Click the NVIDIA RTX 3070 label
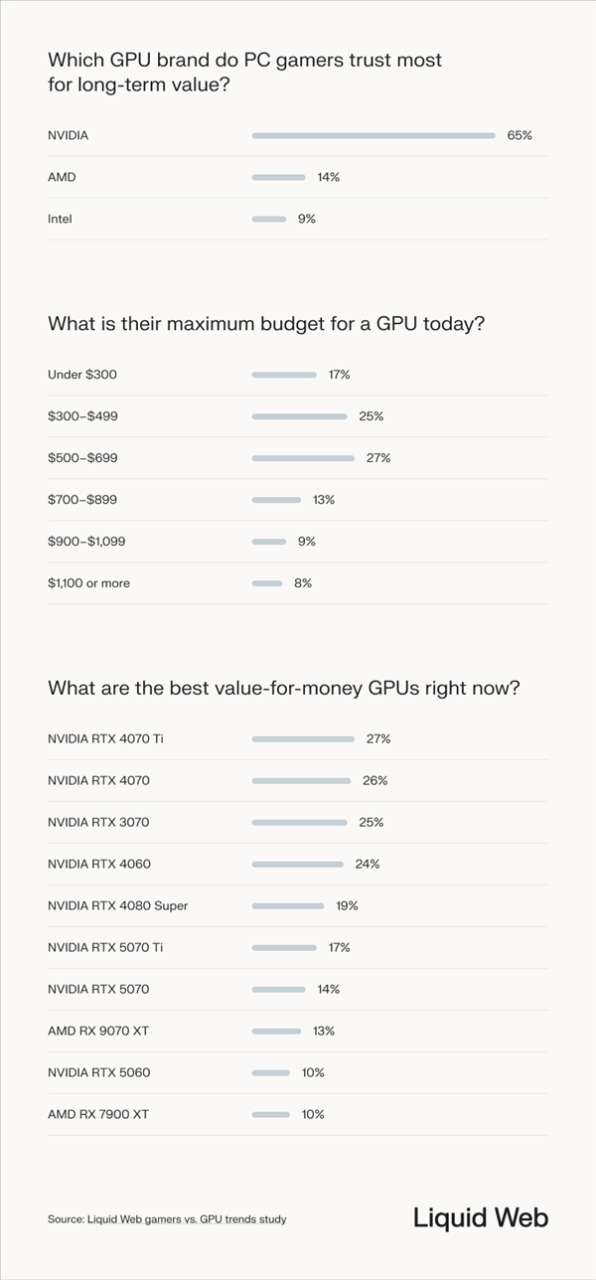 pos(99,822)
